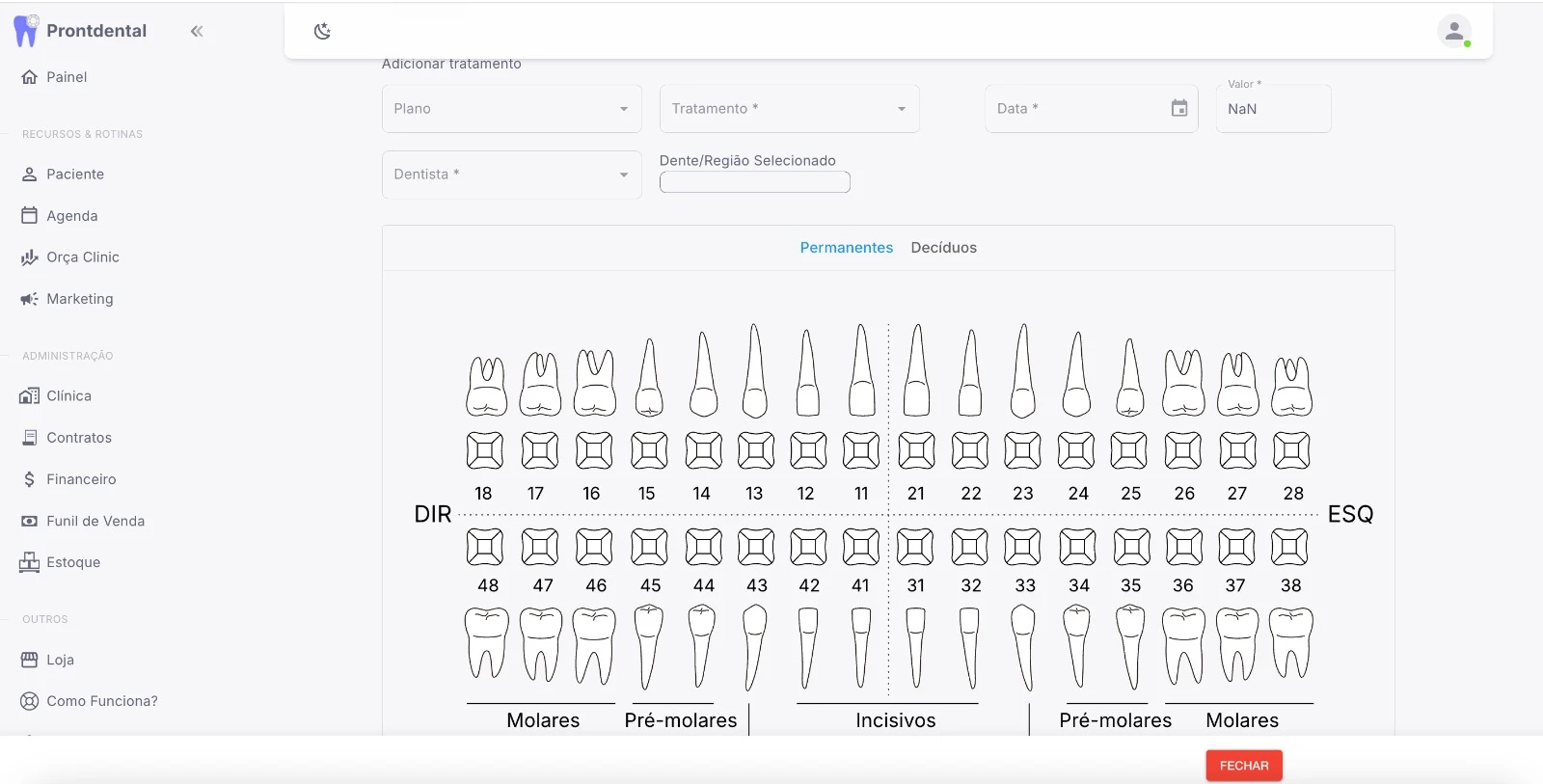Focus the Dente/Região Selecionado field

coord(755,182)
